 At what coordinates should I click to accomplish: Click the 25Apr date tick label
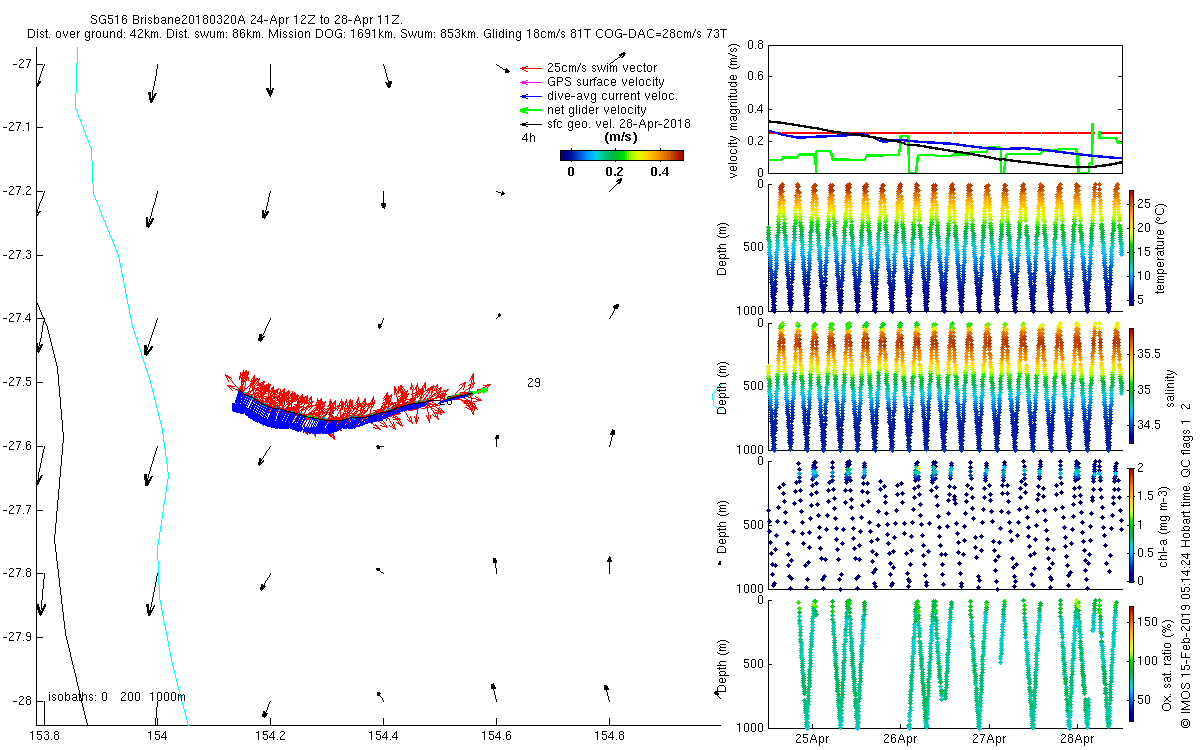(812, 739)
